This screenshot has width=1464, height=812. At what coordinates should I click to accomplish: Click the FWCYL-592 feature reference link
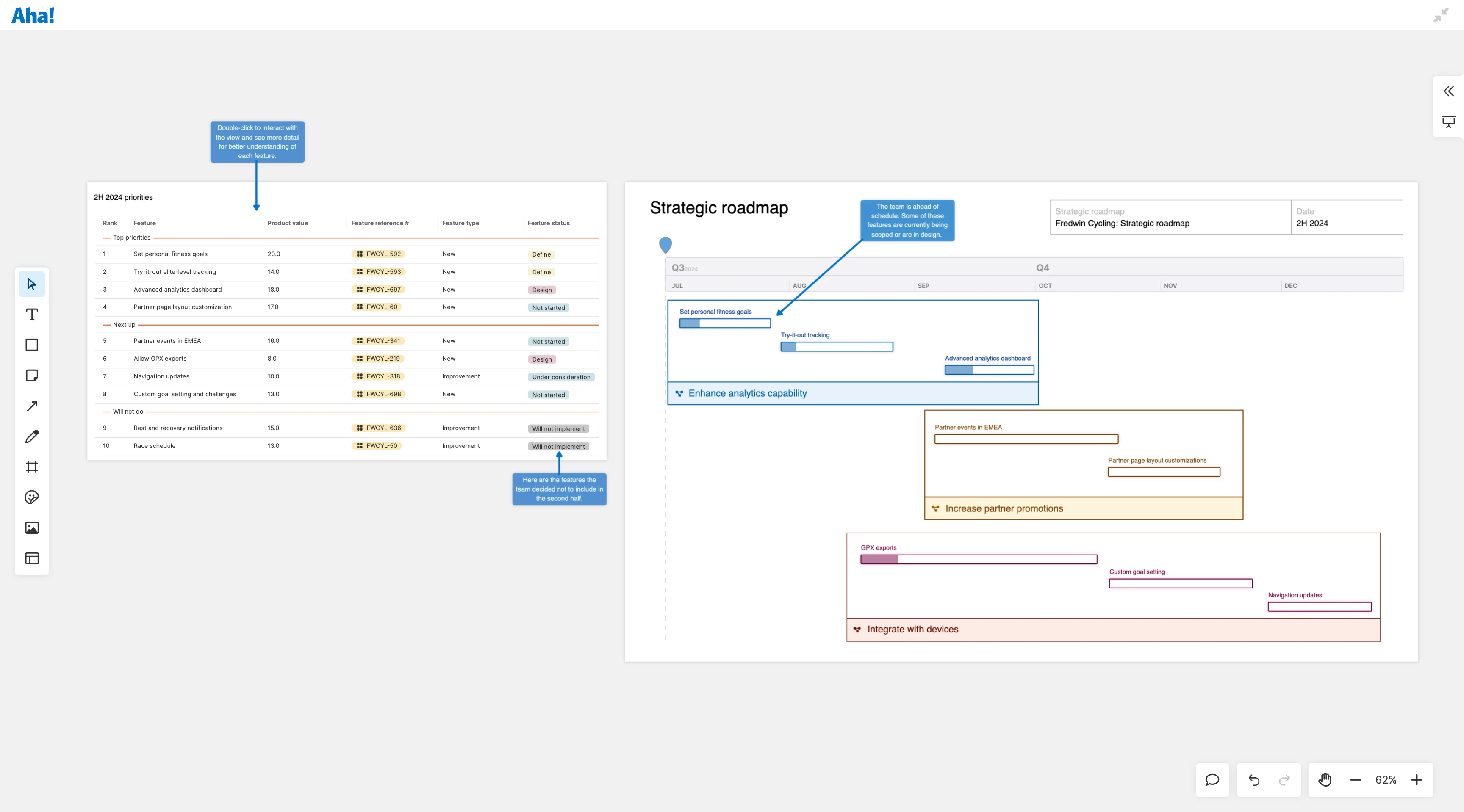coord(383,254)
